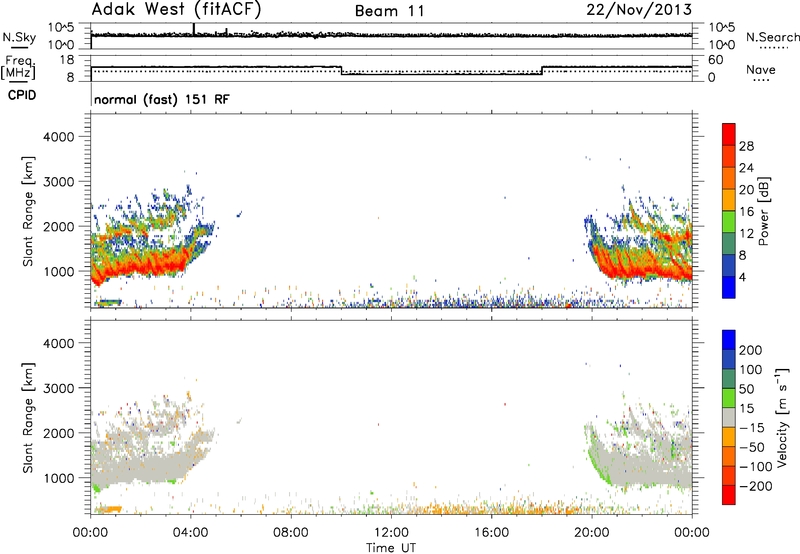Pick the light green Power segment between 12 and 16
Image resolution: width=800 pixels, height=554 pixels.
point(729,221)
